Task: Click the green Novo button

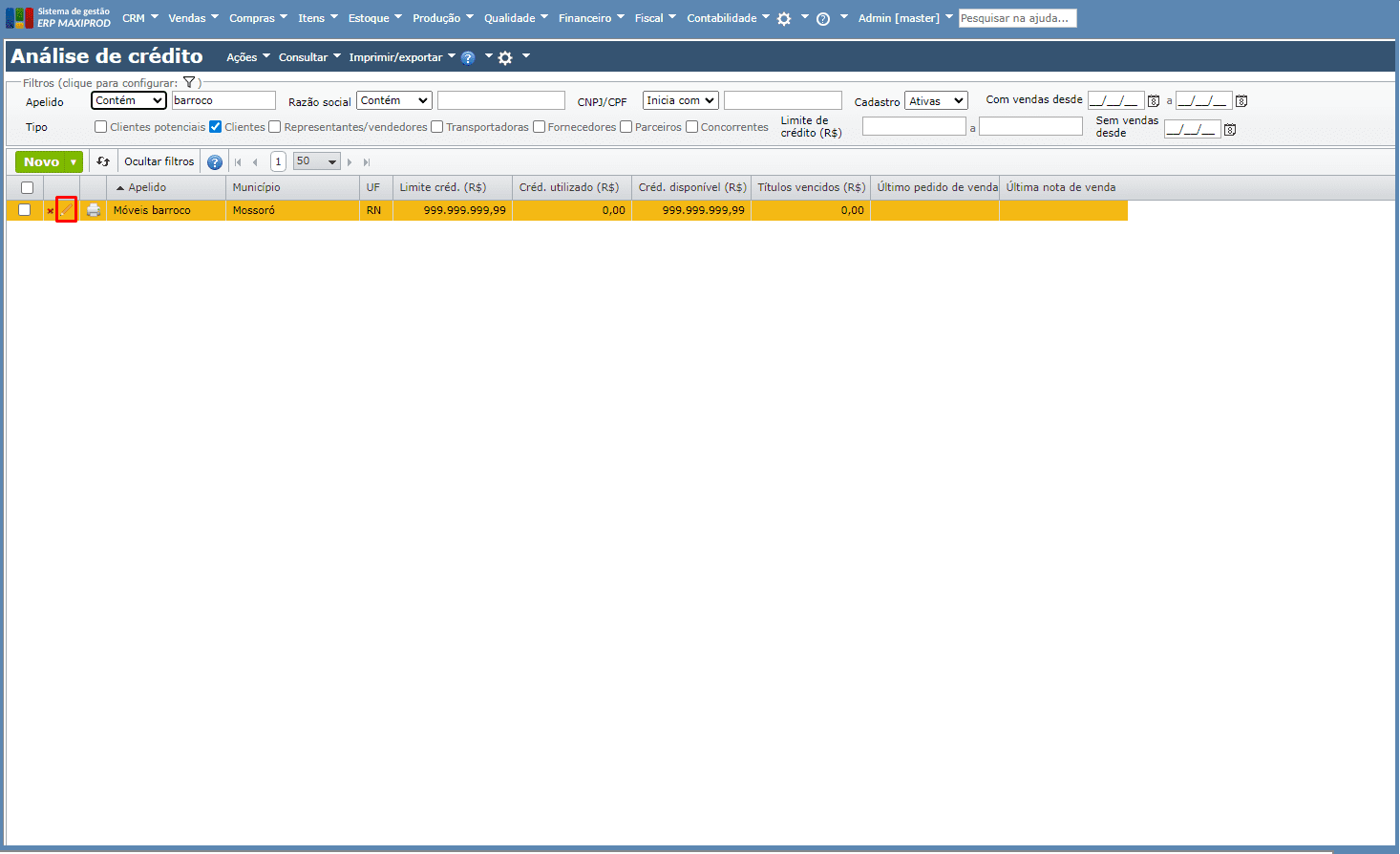Action: point(41,162)
